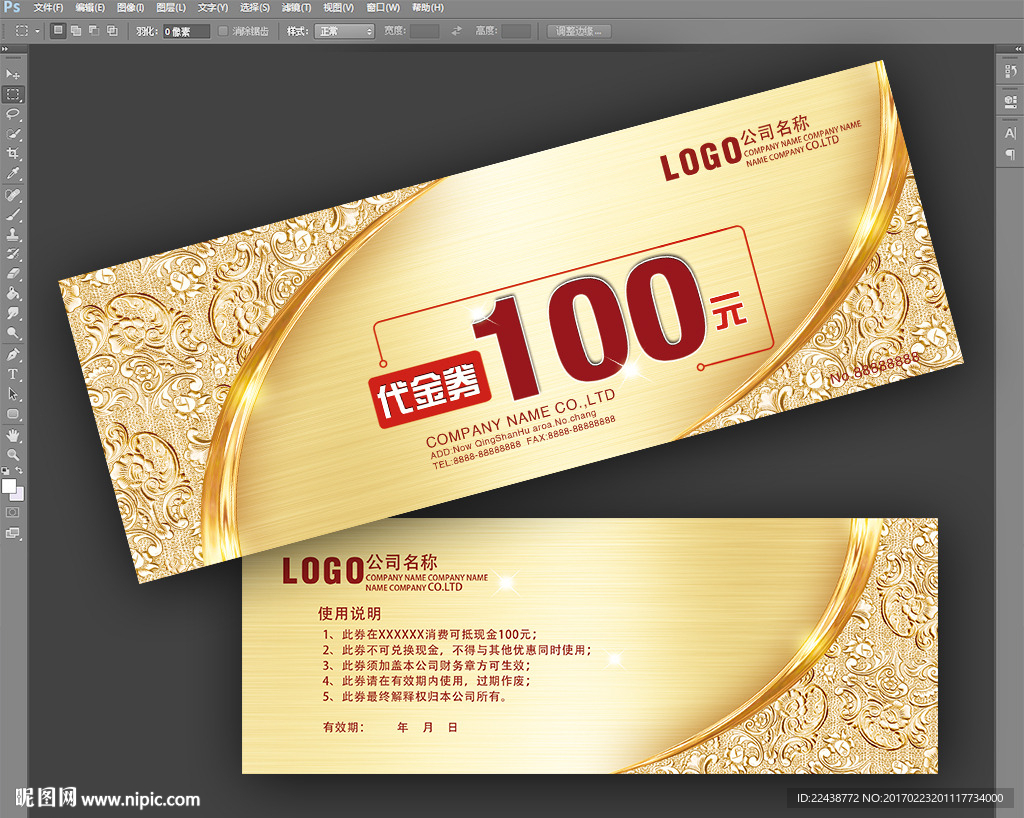Open the 编辑(E) menu
The image size is (1024, 818).
90,8
